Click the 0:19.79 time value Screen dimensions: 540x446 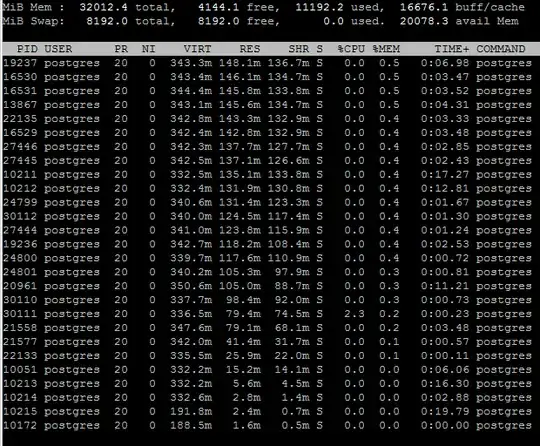pos(445,411)
